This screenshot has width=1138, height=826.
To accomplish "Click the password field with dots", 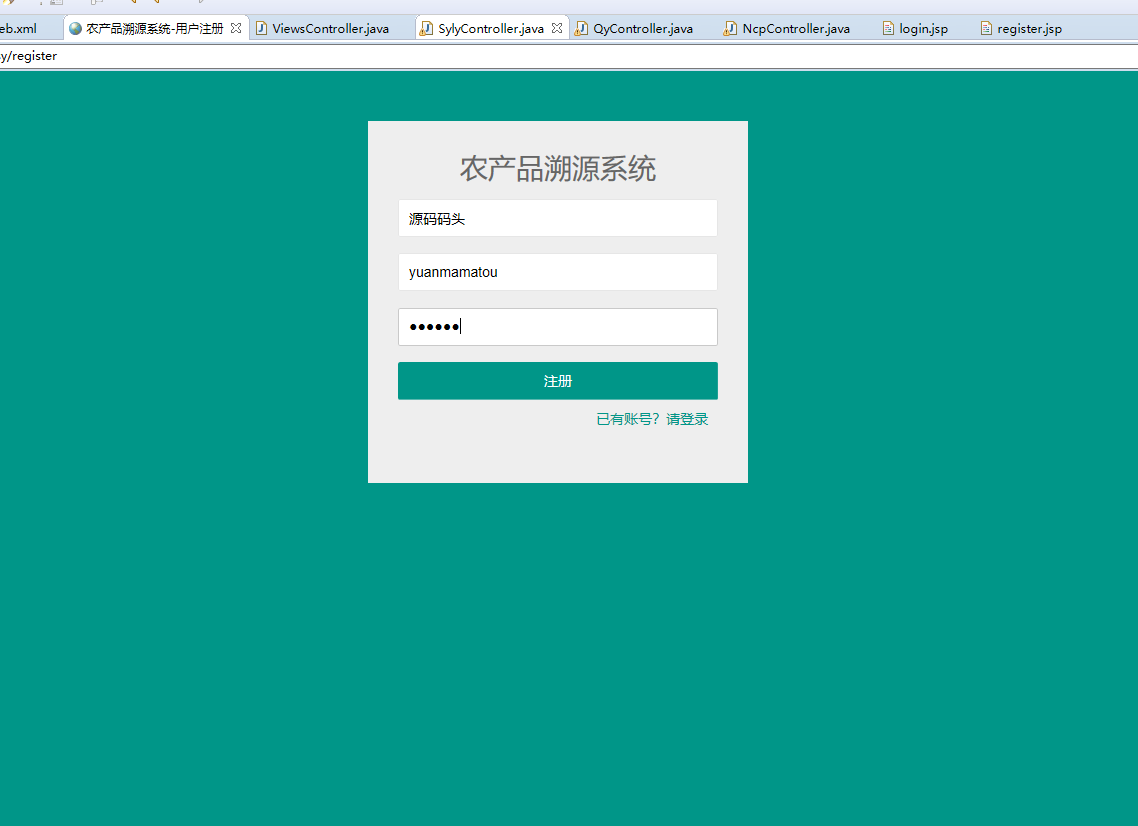I will [x=557, y=326].
